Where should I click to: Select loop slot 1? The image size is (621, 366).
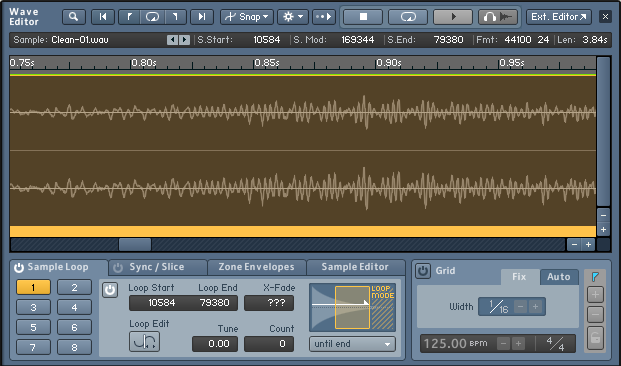tap(33, 288)
